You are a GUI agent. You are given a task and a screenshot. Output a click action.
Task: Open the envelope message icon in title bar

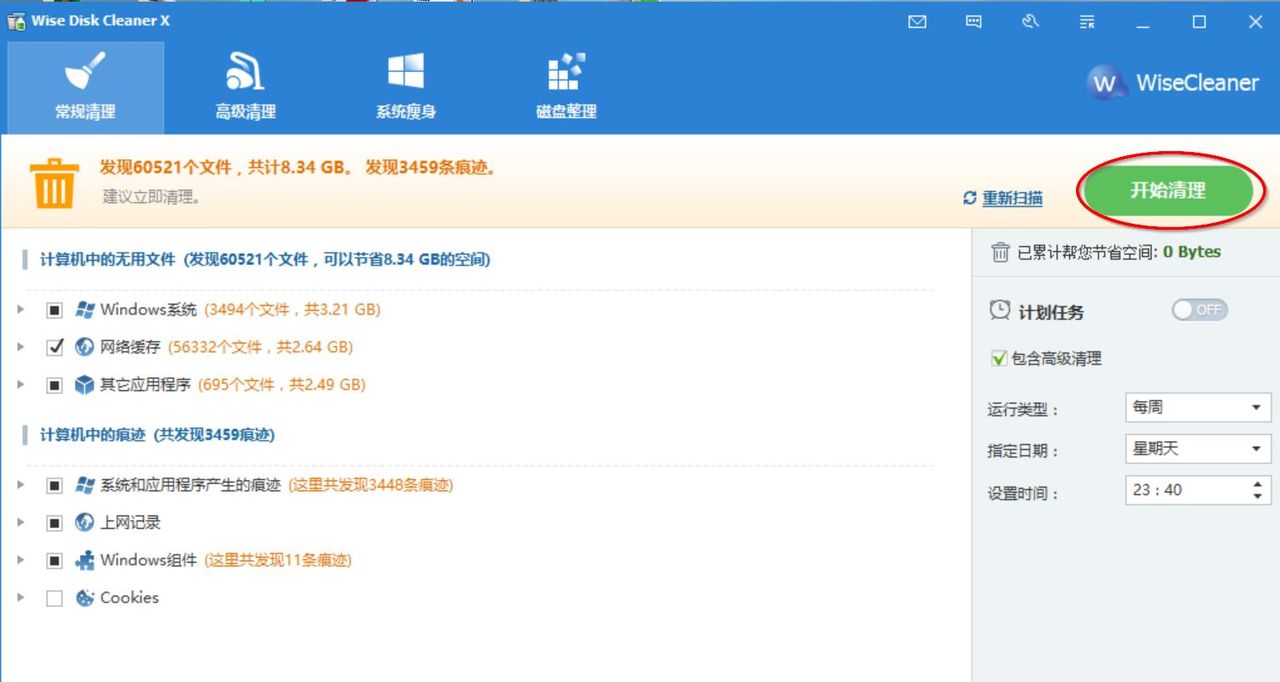[x=917, y=21]
